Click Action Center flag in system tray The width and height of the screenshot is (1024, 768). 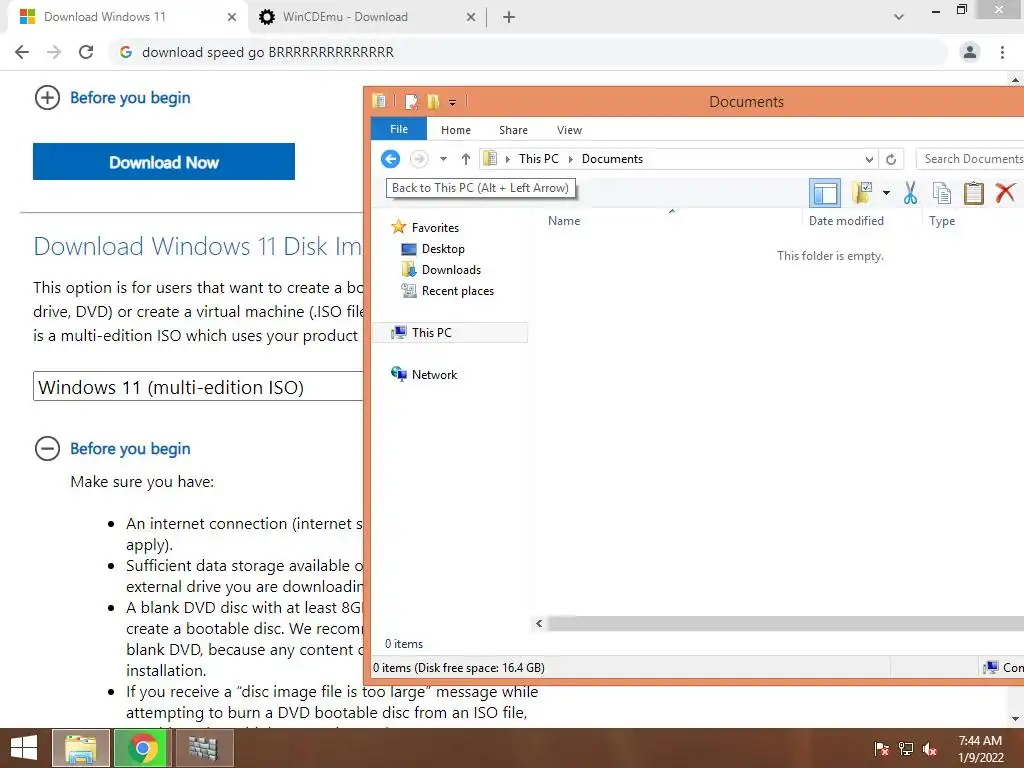pyautogui.click(x=881, y=749)
